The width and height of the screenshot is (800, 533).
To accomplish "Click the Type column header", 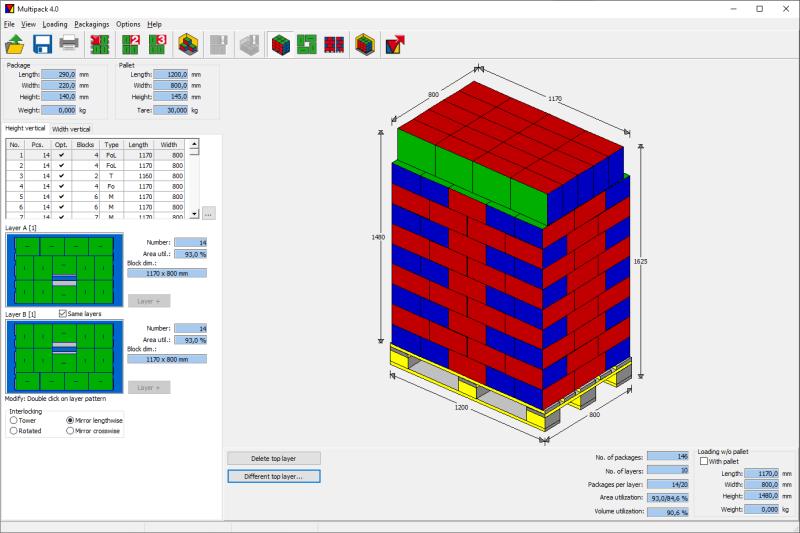I will tap(111, 145).
